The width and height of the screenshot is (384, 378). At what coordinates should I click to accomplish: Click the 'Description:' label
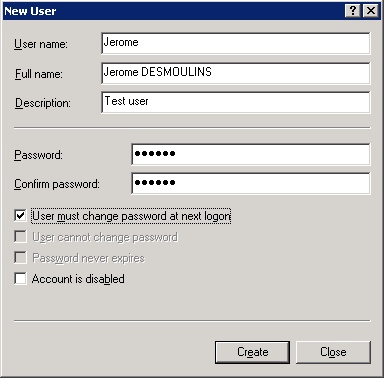[x=42, y=103]
